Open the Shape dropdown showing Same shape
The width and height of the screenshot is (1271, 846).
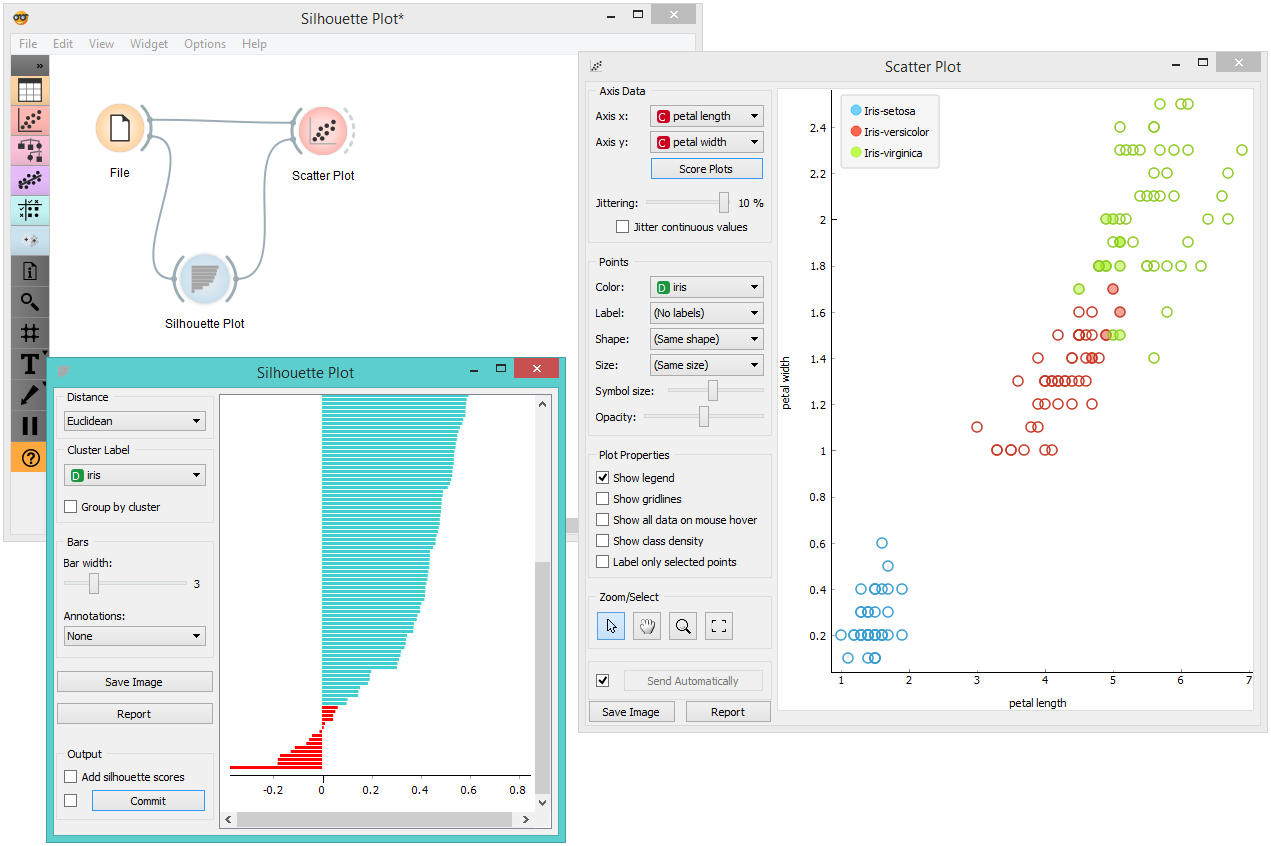pos(706,339)
